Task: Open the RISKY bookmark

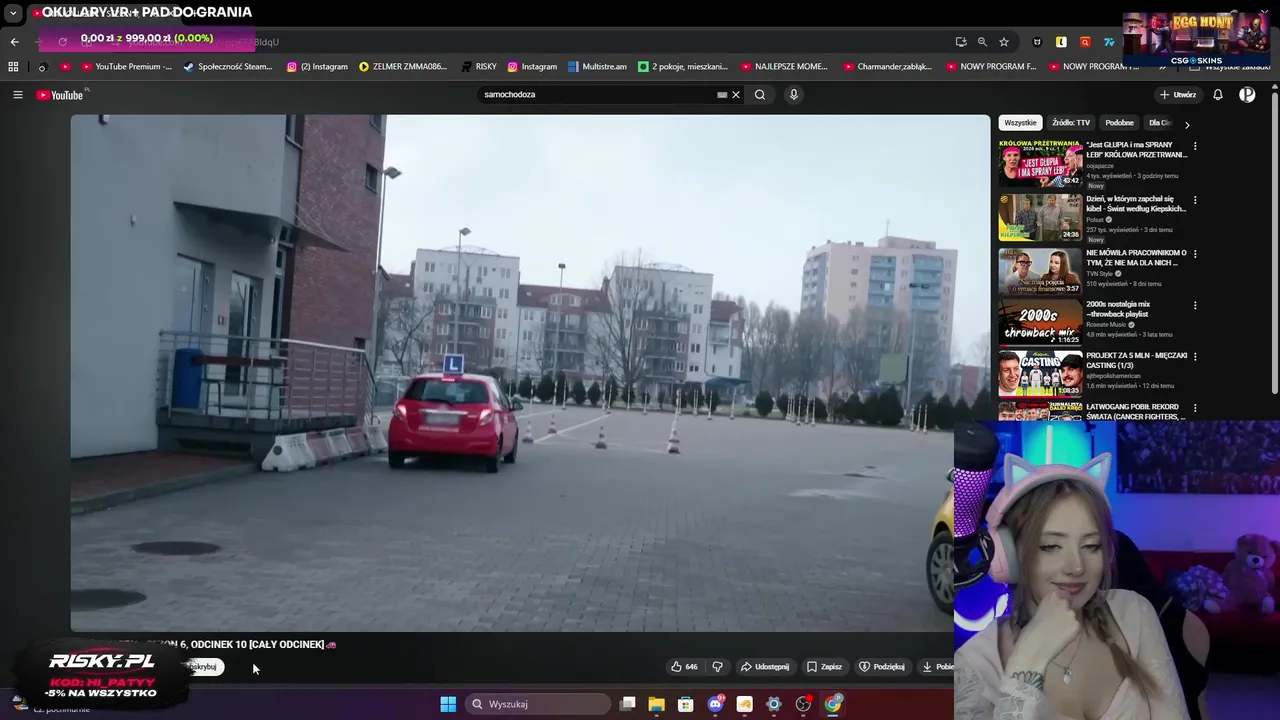Action: [479, 67]
